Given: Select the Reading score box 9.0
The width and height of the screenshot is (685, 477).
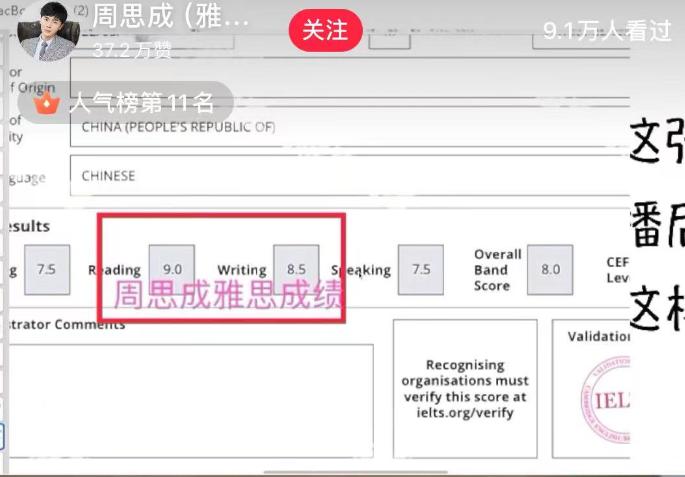Looking at the screenshot, I should 171,269.
